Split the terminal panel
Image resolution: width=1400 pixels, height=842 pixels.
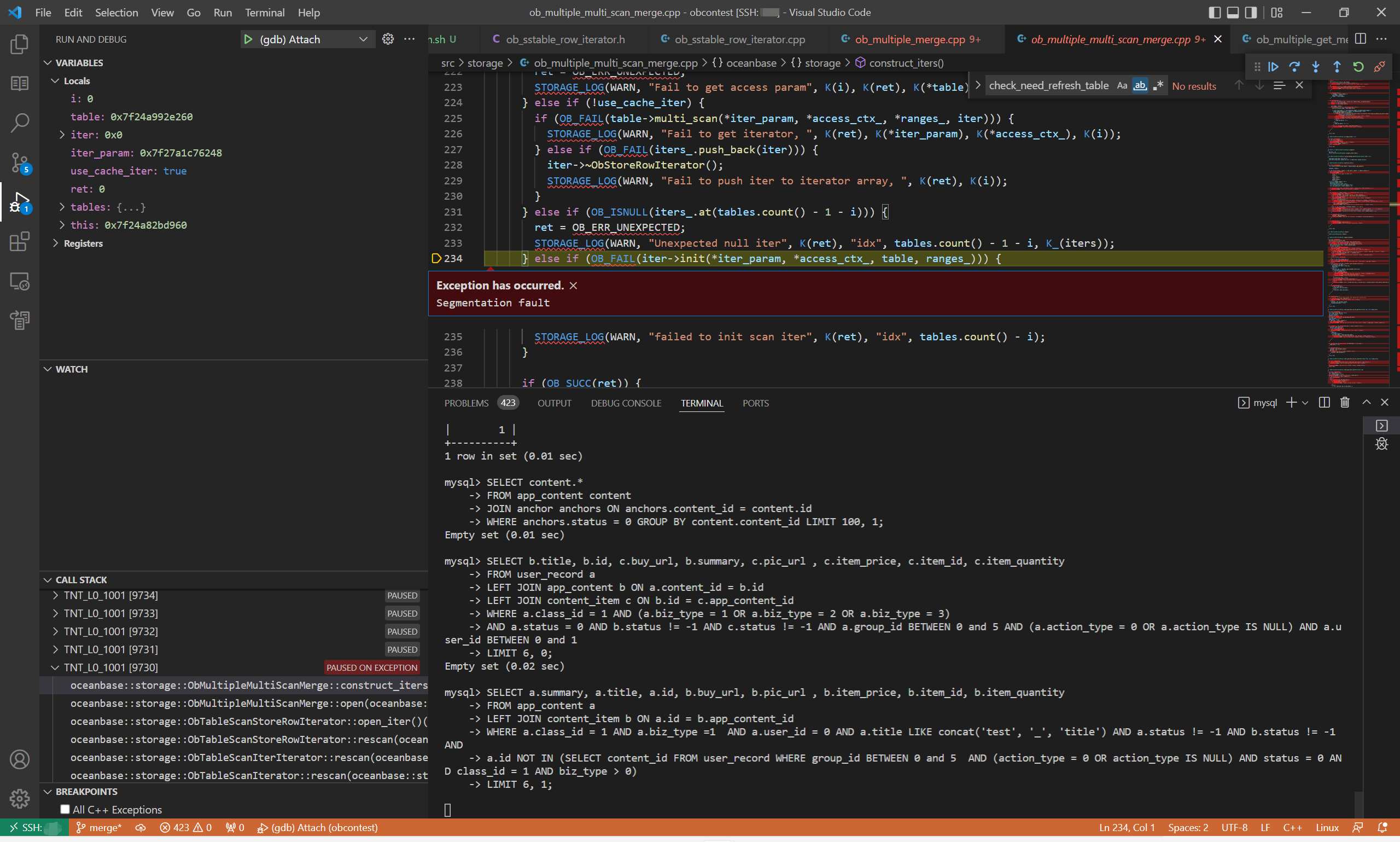coord(1324,402)
